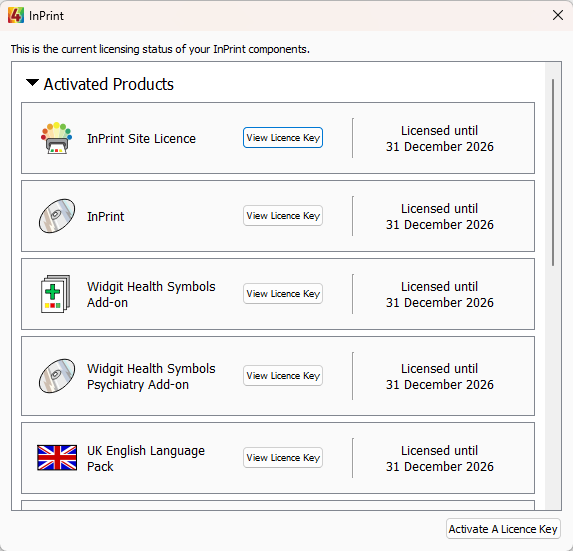Click the InPrint Site Licence printer icon
The image size is (573, 551).
56,138
